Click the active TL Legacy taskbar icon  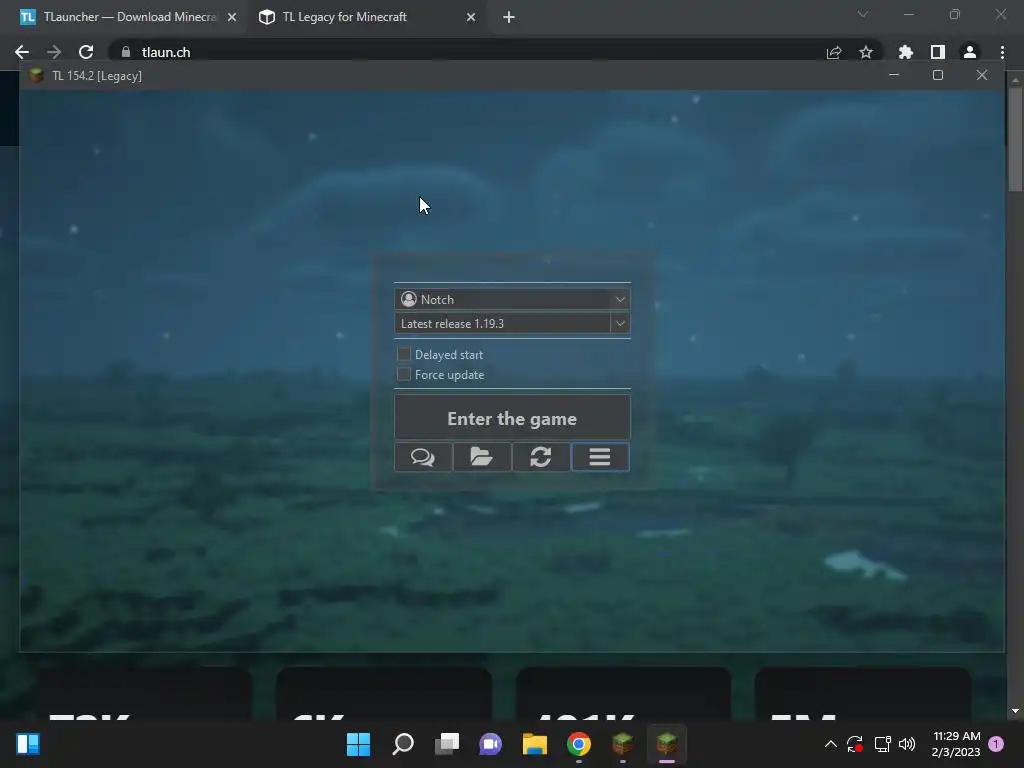click(x=667, y=744)
